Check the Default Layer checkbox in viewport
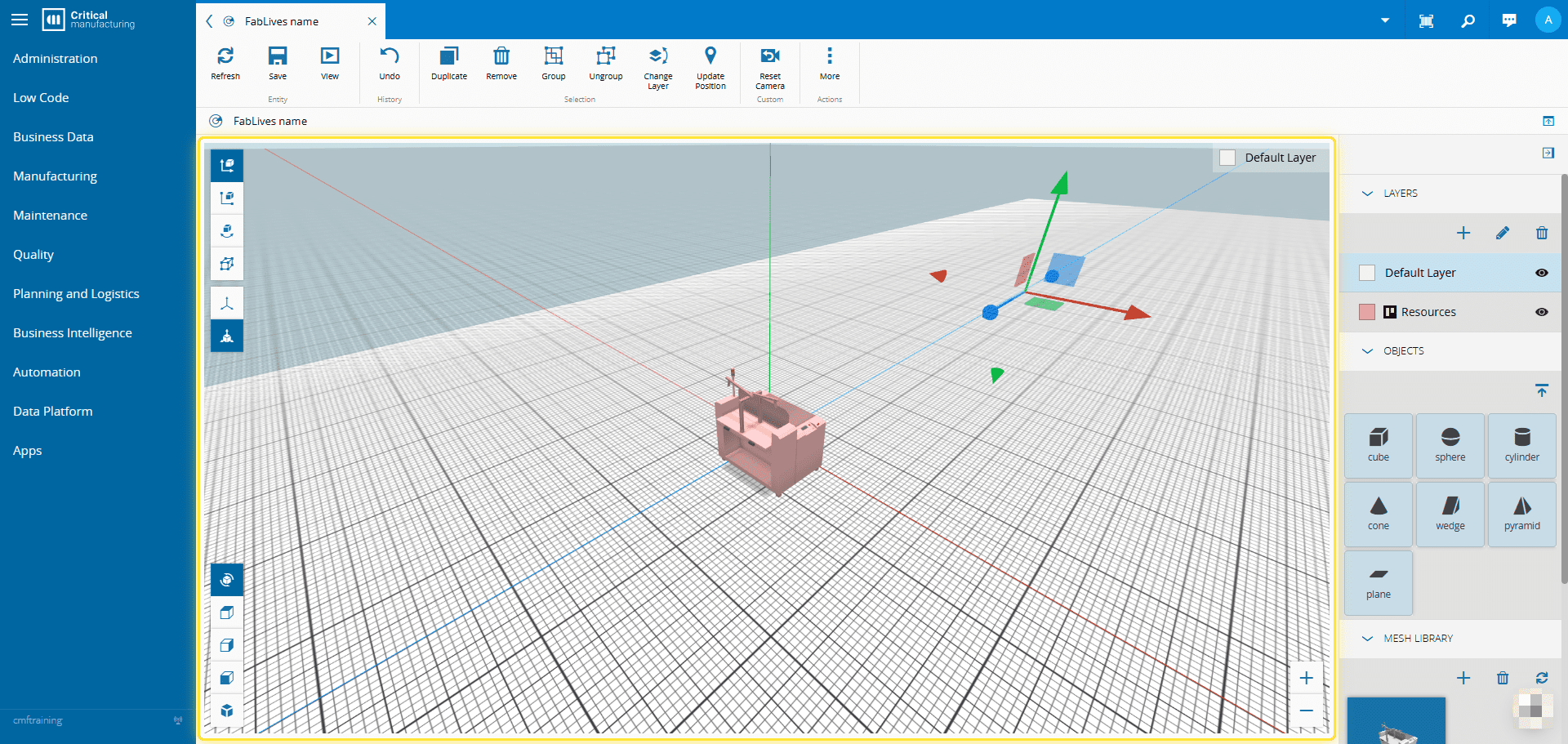The width and height of the screenshot is (1568, 744). (1227, 158)
